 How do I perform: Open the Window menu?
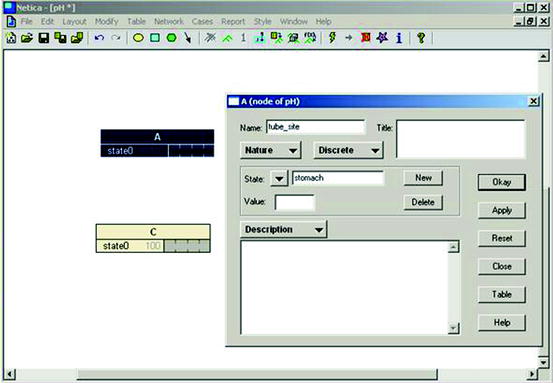point(294,22)
